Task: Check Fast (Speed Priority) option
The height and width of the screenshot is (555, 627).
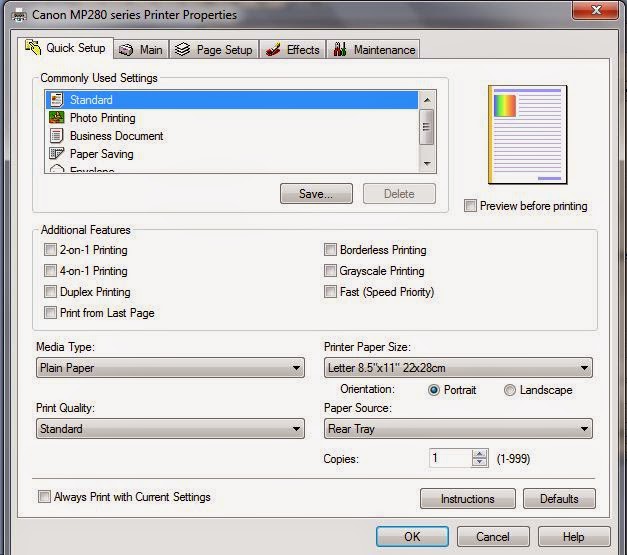Action: 330,291
